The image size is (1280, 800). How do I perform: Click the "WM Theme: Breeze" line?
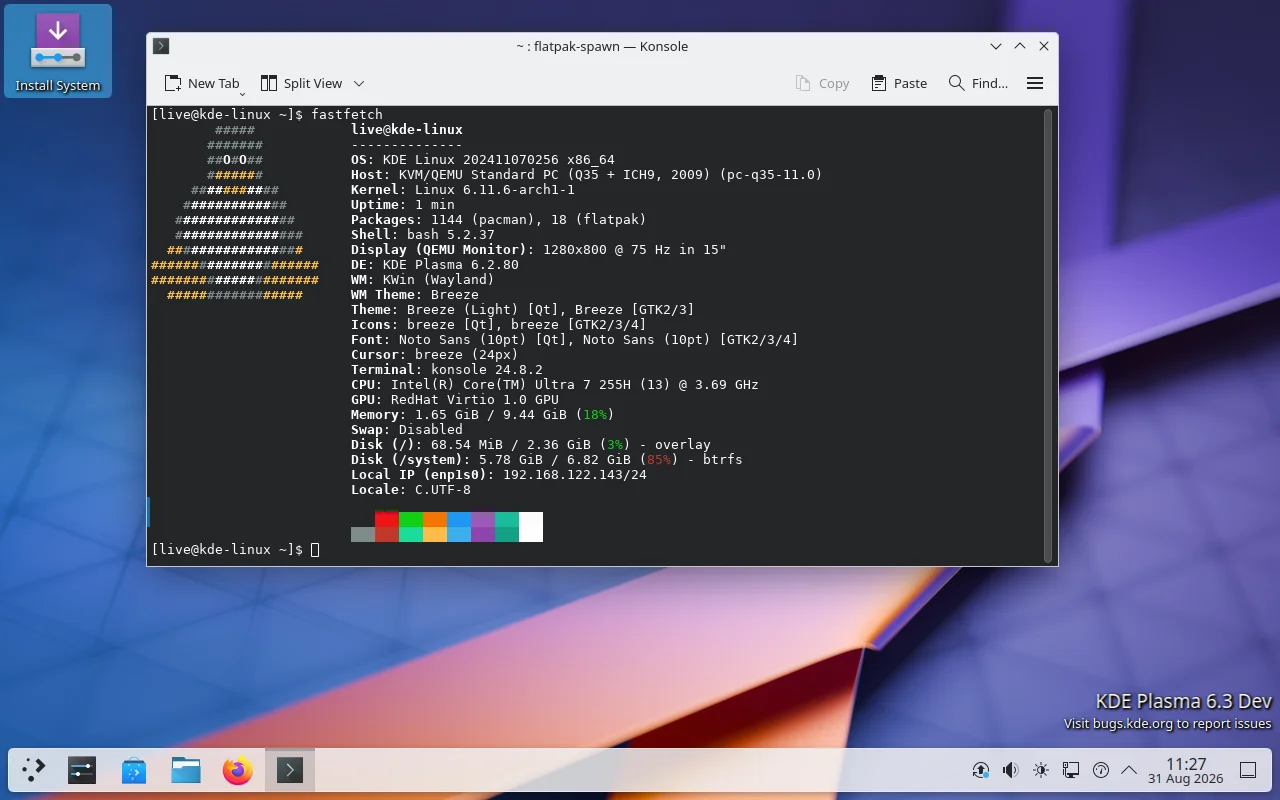(x=415, y=295)
